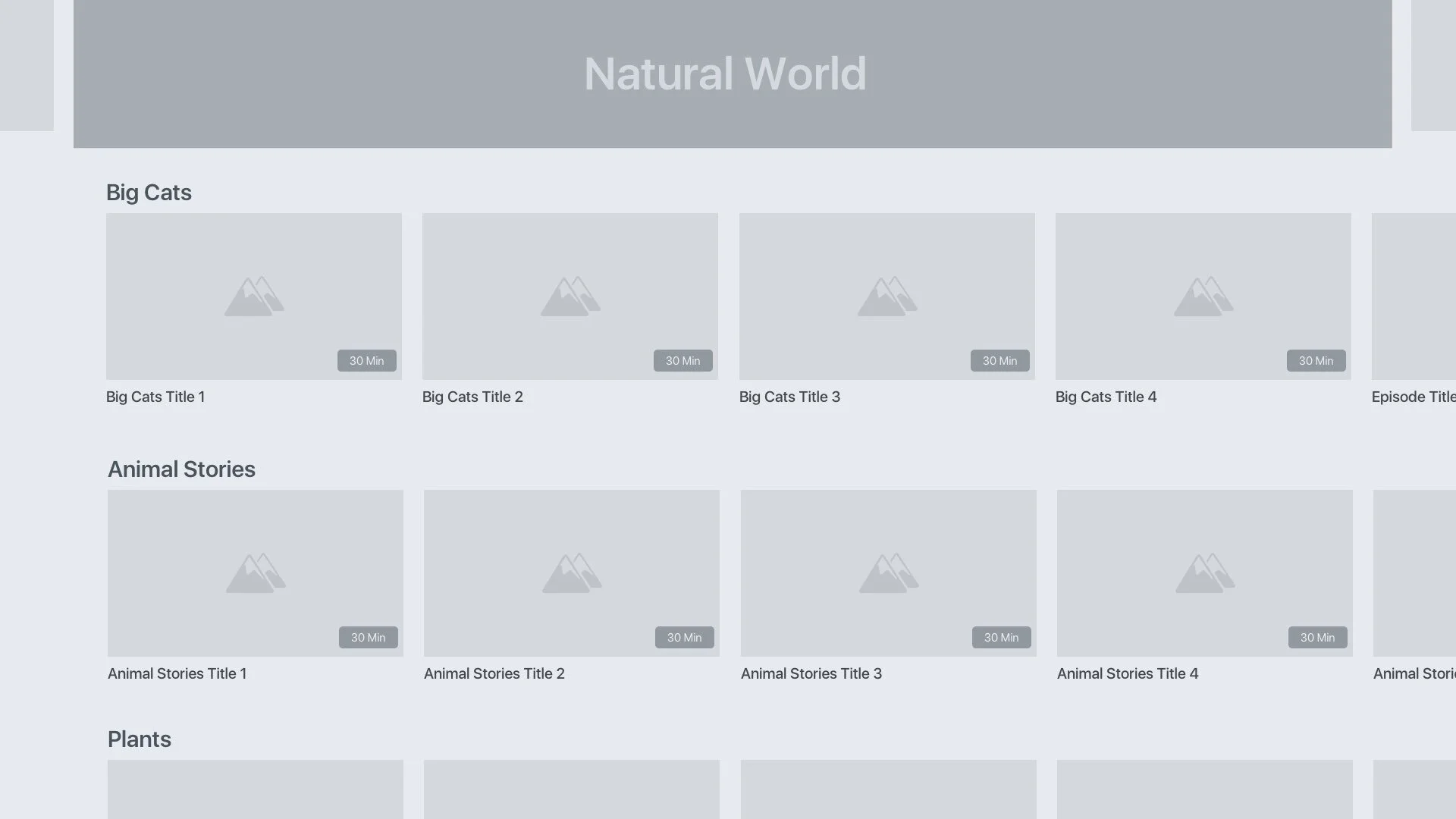This screenshot has width=1456, height=819.
Task: Click 30 Min badge on Animal Stories Title 1
Action: tap(369, 638)
